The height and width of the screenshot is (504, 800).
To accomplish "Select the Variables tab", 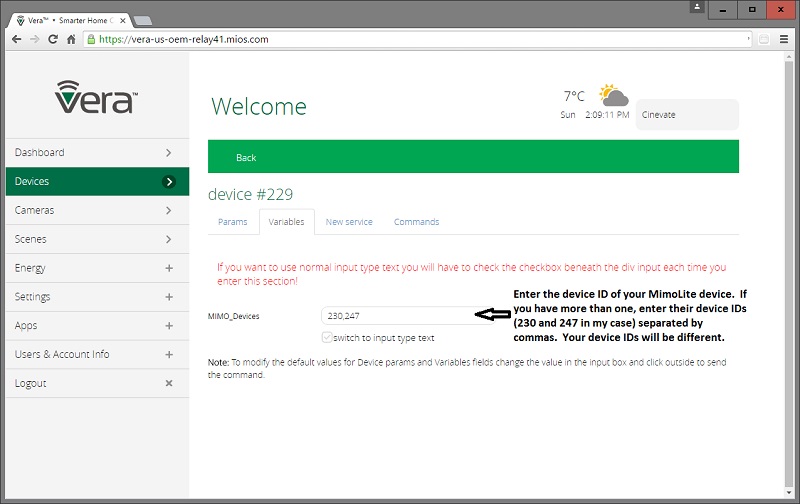I will [286, 222].
